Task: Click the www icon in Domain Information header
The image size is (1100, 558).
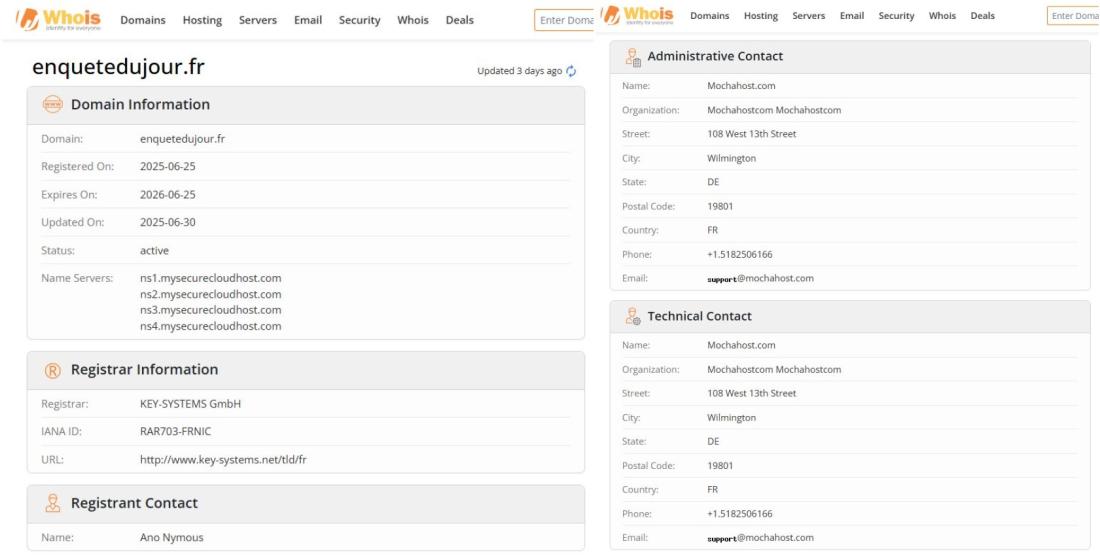Action: point(51,105)
